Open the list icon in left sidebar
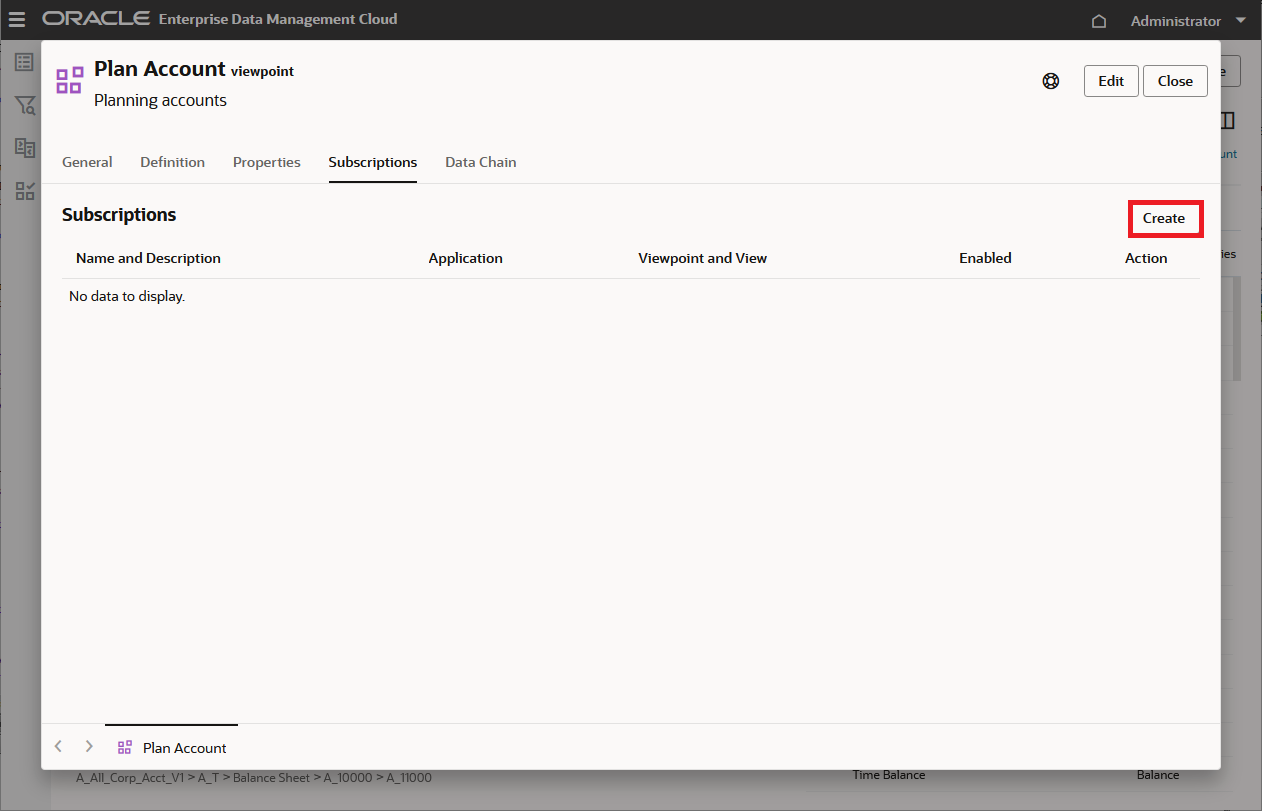The width and height of the screenshot is (1262, 811). click(x=25, y=62)
